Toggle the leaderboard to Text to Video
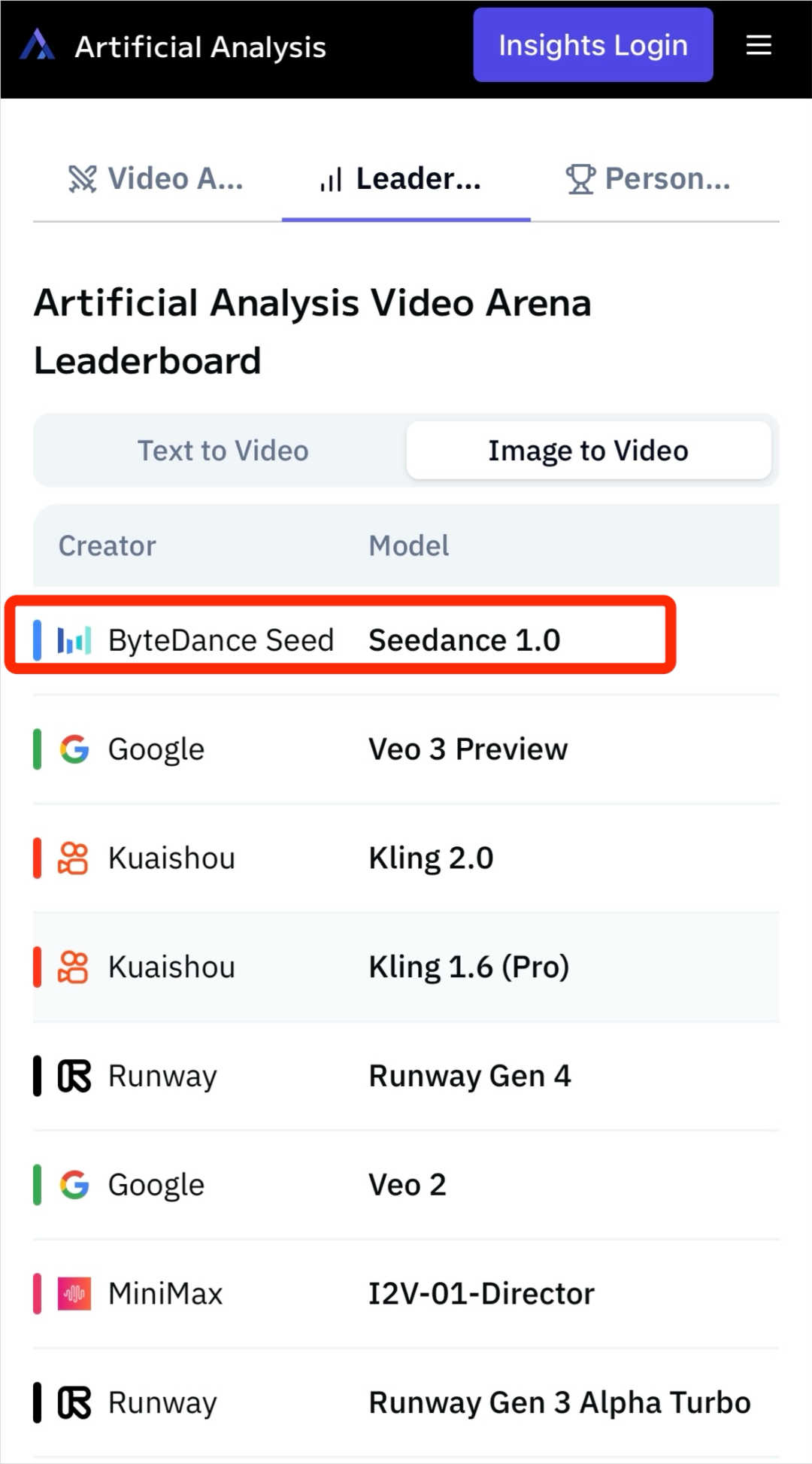 (x=223, y=450)
